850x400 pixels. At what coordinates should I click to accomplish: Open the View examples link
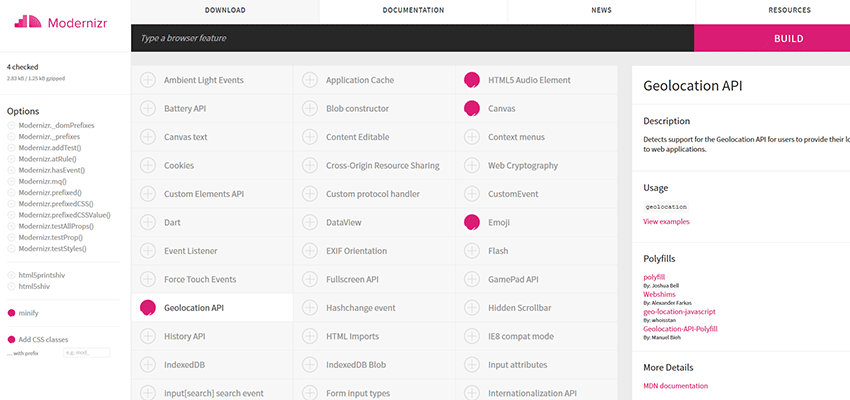coord(666,221)
